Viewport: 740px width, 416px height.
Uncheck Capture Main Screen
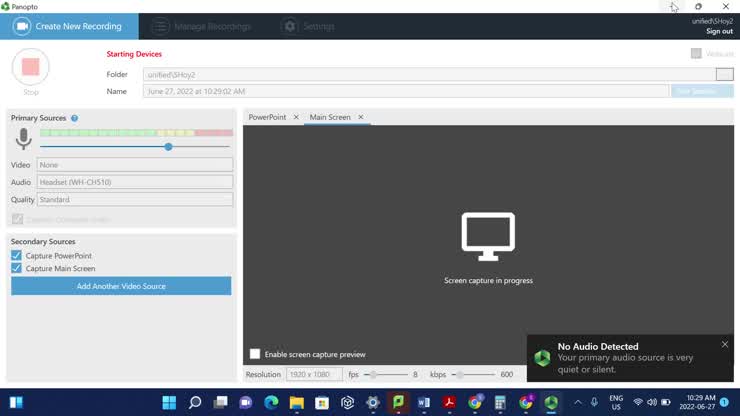[16, 268]
